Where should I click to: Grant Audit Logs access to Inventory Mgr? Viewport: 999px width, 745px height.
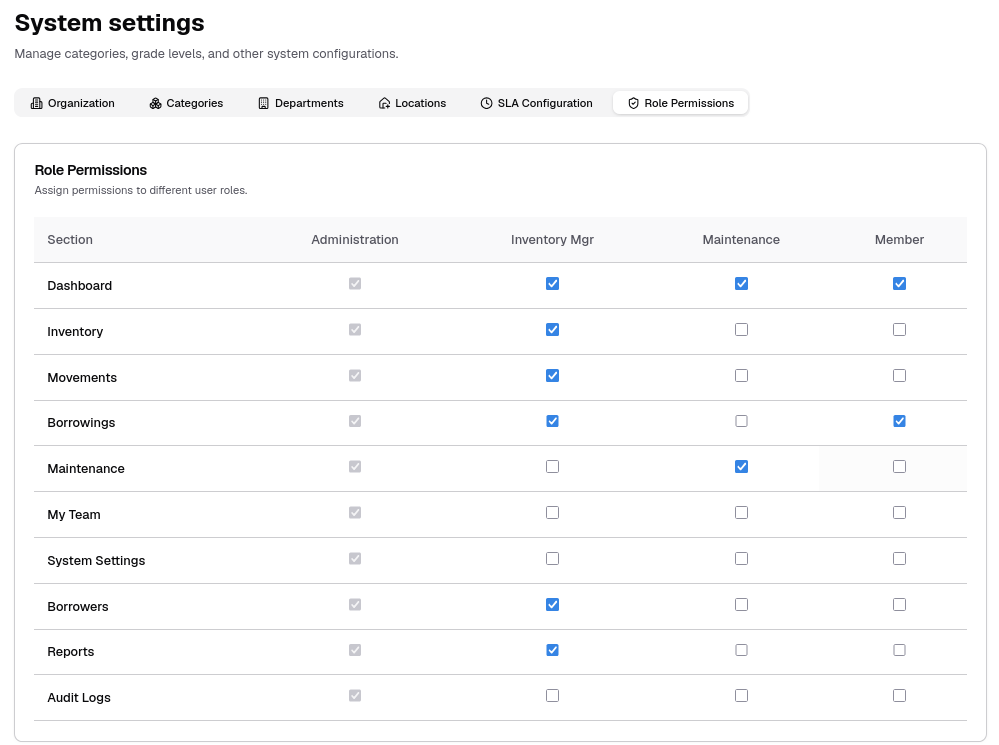552,695
